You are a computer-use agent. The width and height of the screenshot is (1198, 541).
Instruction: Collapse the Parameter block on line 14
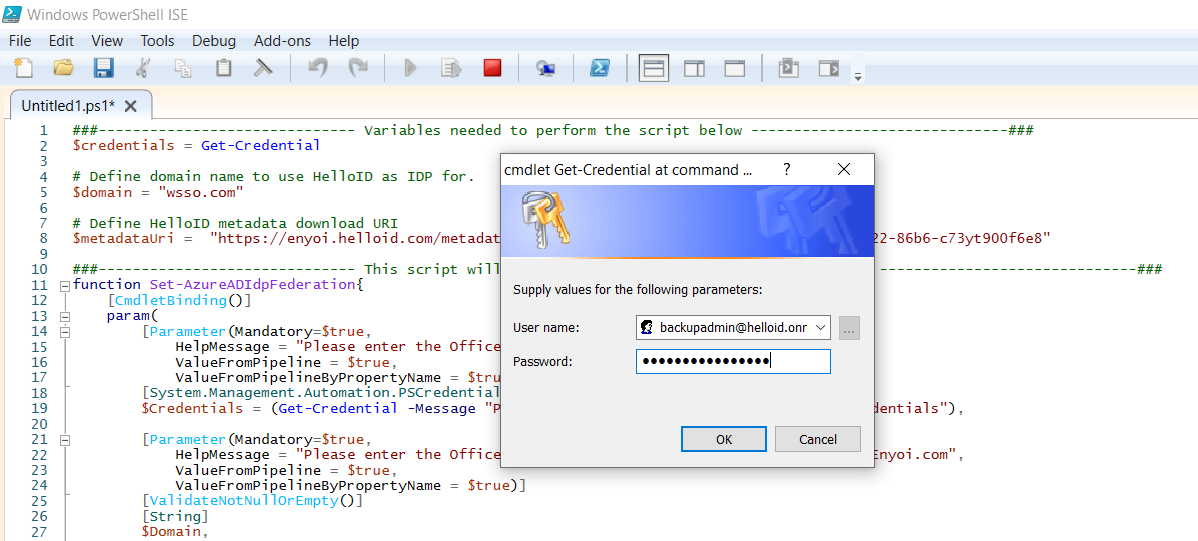click(x=64, y=332)
